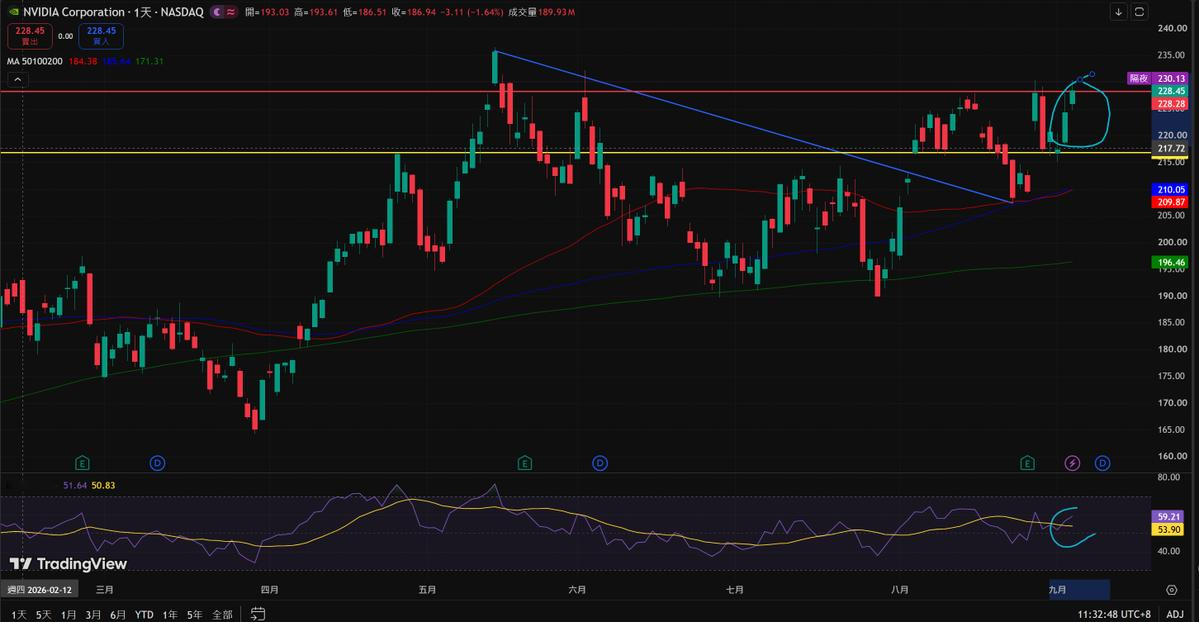Click the moon extended-hours session icon

click(x=217, y=11)
